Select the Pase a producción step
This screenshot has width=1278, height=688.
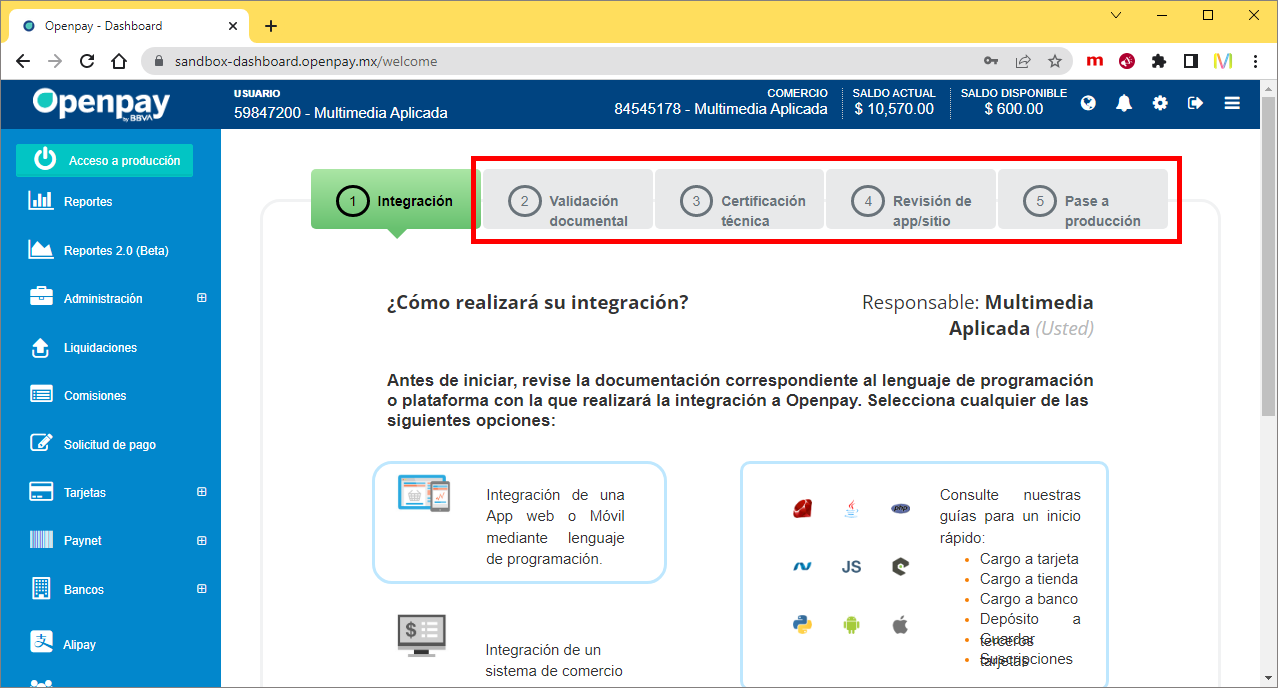click(1084, 200)
